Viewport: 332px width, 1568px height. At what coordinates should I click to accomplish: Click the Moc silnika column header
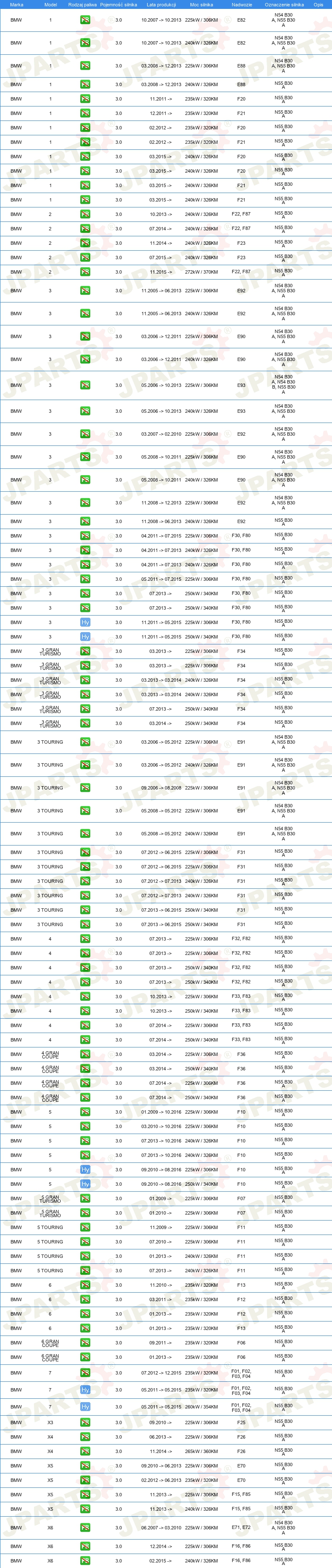pos(201,4)
